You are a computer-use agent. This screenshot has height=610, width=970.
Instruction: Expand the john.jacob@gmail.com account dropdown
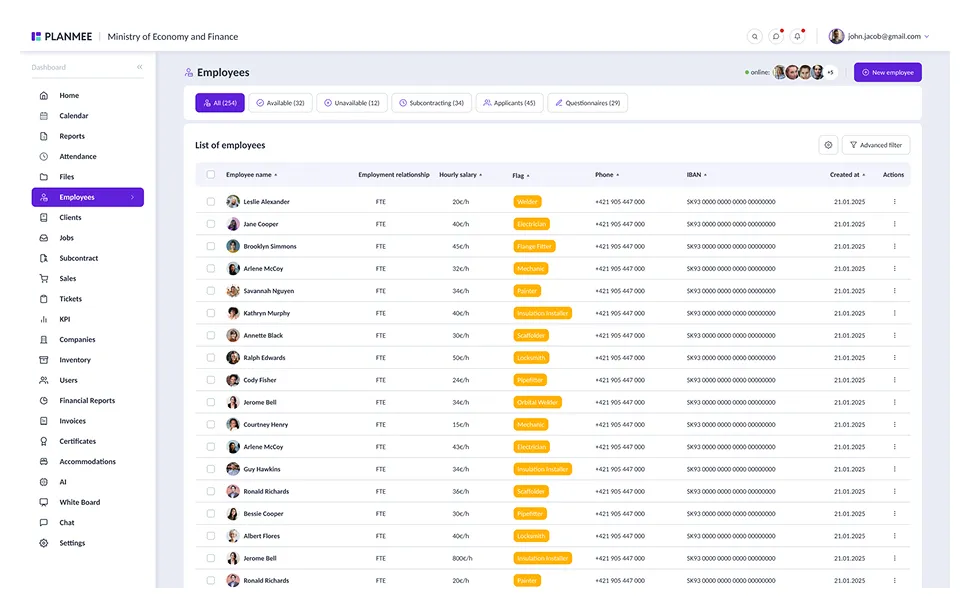pos(927,37)
